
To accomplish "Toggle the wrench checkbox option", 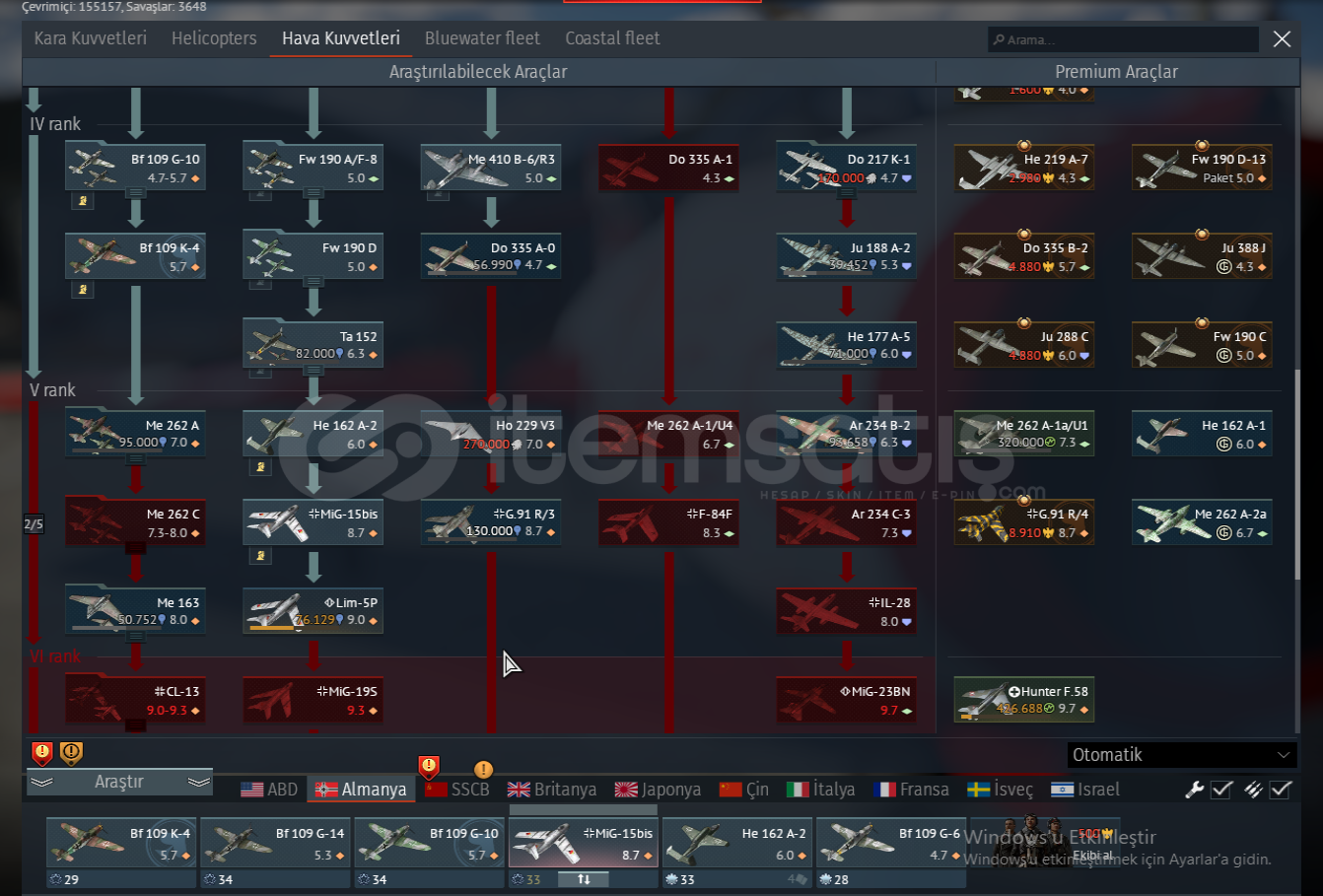I will coord(1221,789).
